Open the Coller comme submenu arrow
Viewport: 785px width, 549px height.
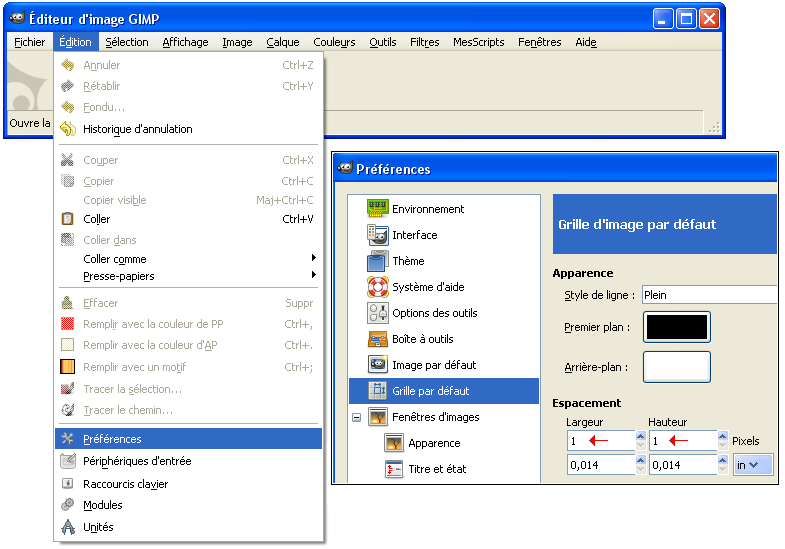coord(313,258)
